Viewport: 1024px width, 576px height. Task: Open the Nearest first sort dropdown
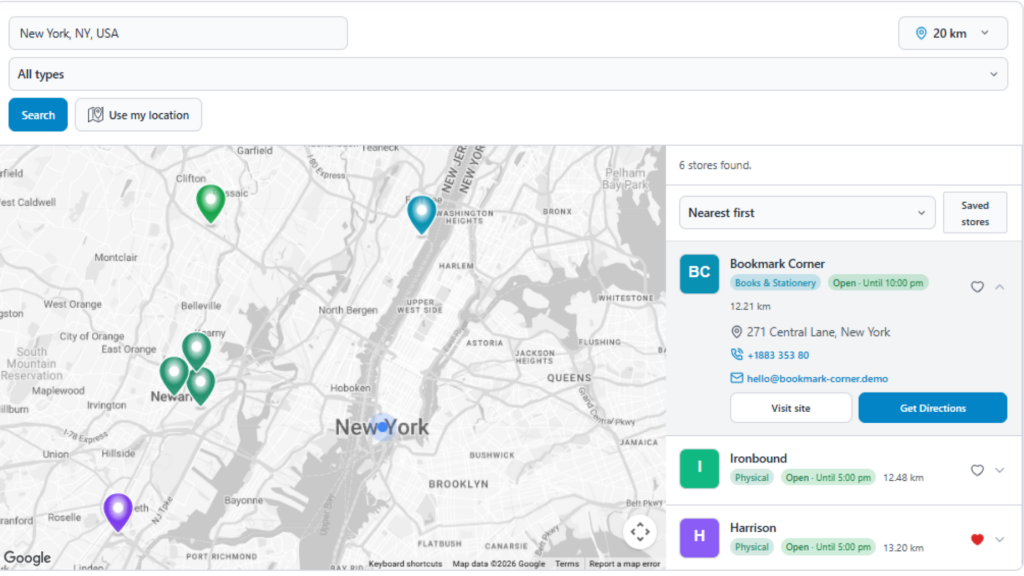click(807, 213)
